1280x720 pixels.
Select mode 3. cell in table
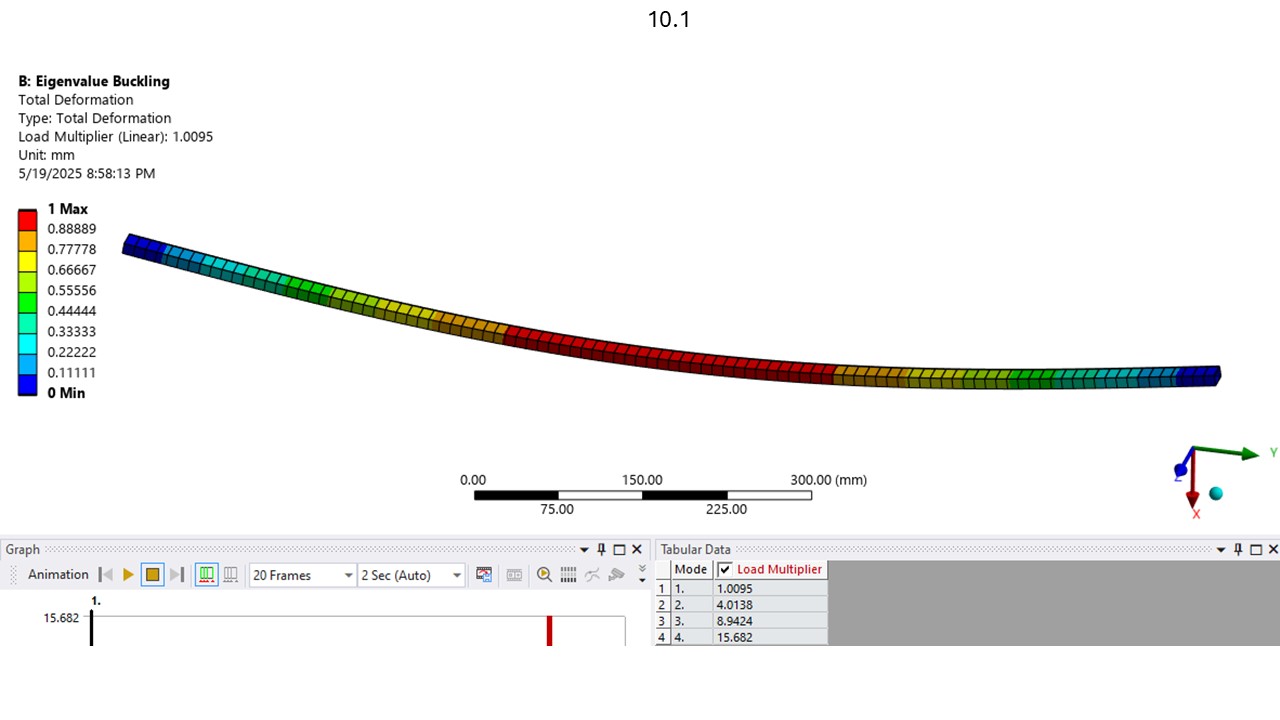pos(691,621)
